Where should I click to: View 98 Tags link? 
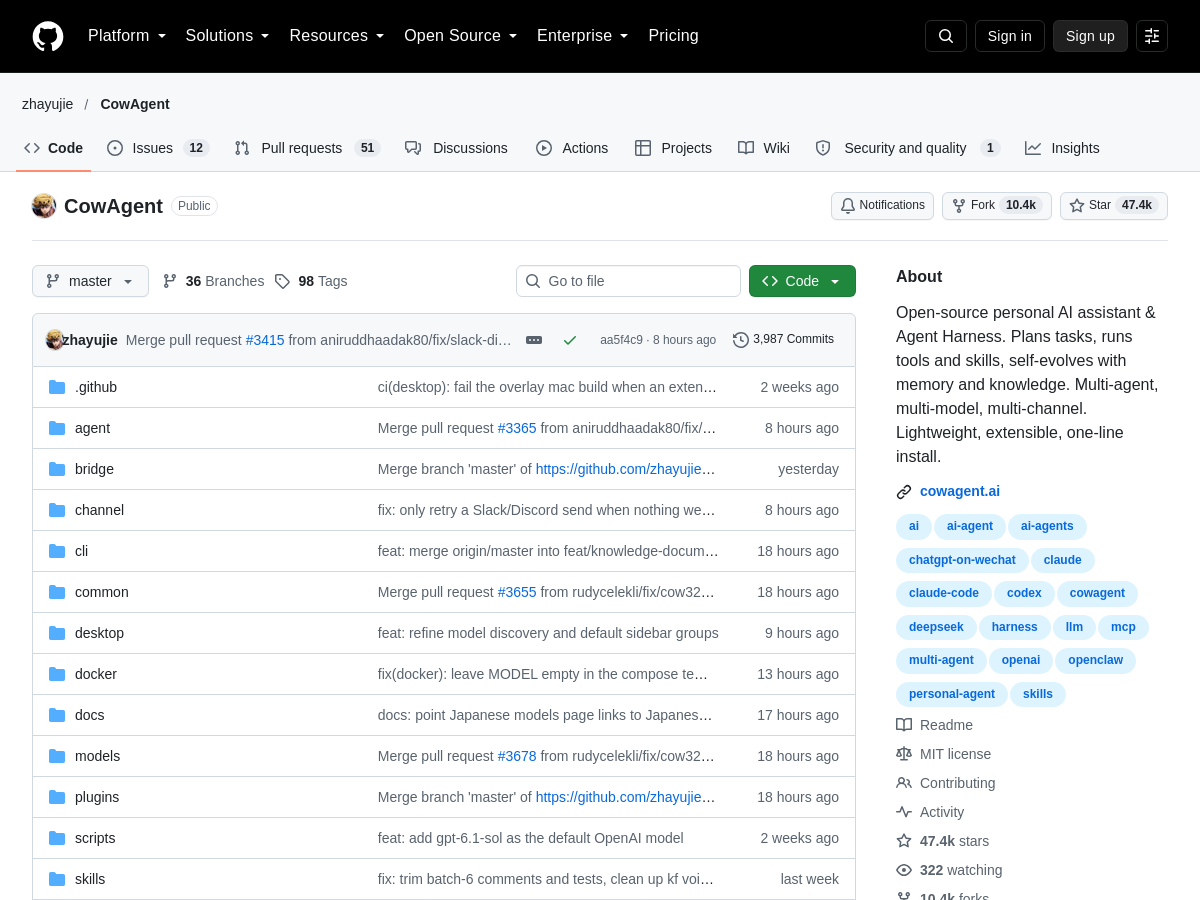pyautogui.click(x=311, y=281)
